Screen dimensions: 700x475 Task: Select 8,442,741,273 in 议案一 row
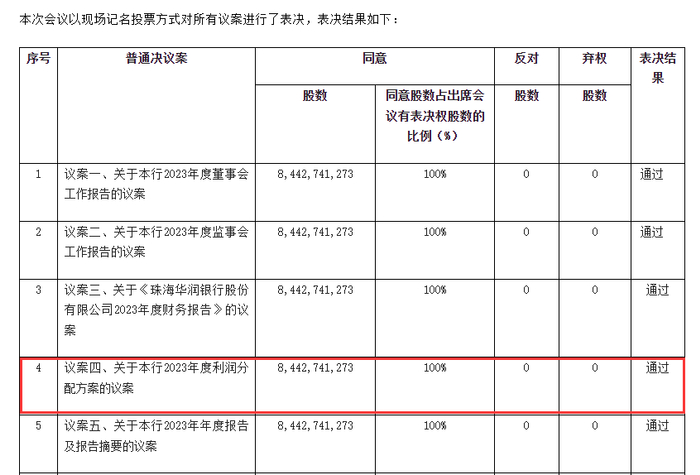pyautogui.click(x=315, y=174)
